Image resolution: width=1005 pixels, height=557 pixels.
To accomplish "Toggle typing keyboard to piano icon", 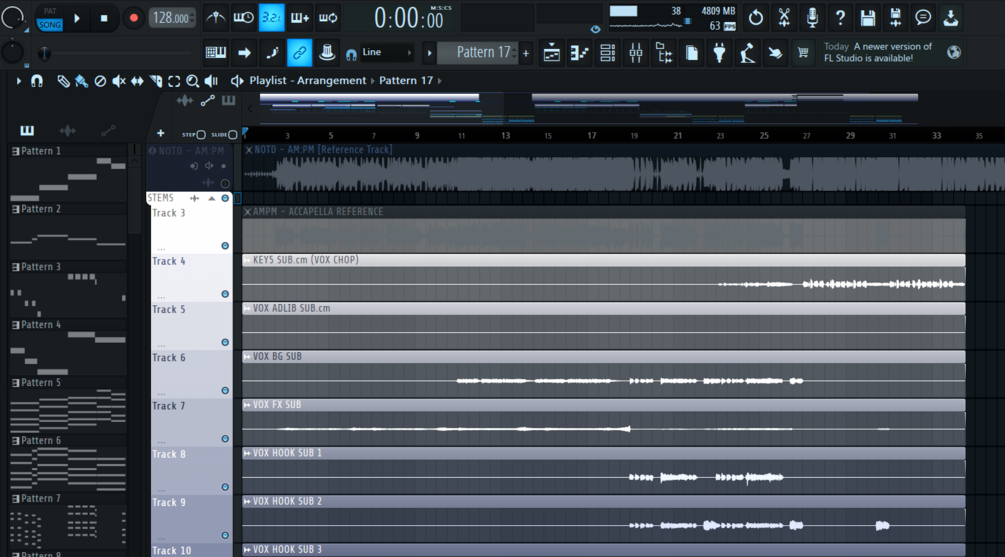I will pyautogui.click(x=216, y=53).
